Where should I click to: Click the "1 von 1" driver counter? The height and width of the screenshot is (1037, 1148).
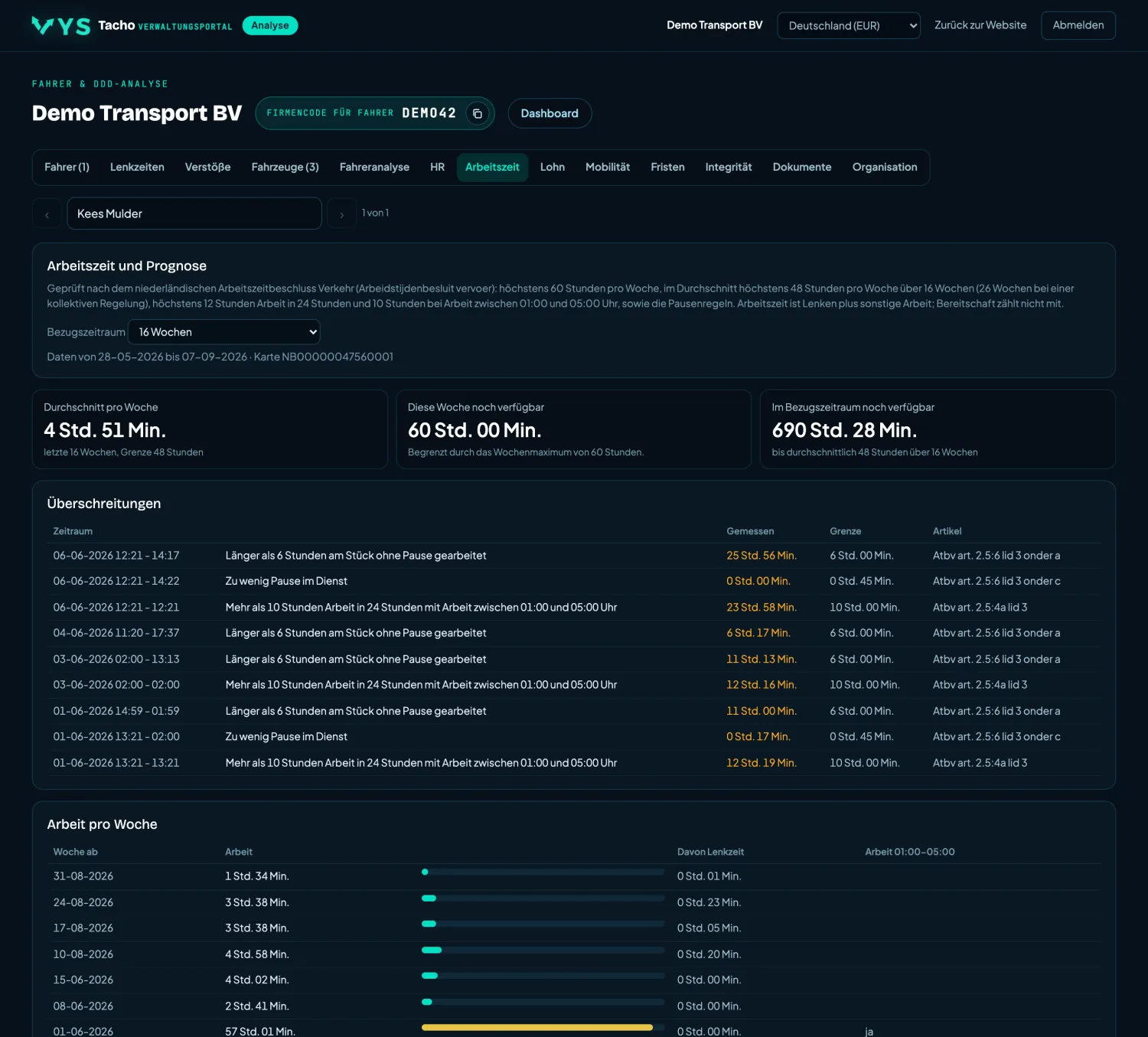tap(375, 213)
